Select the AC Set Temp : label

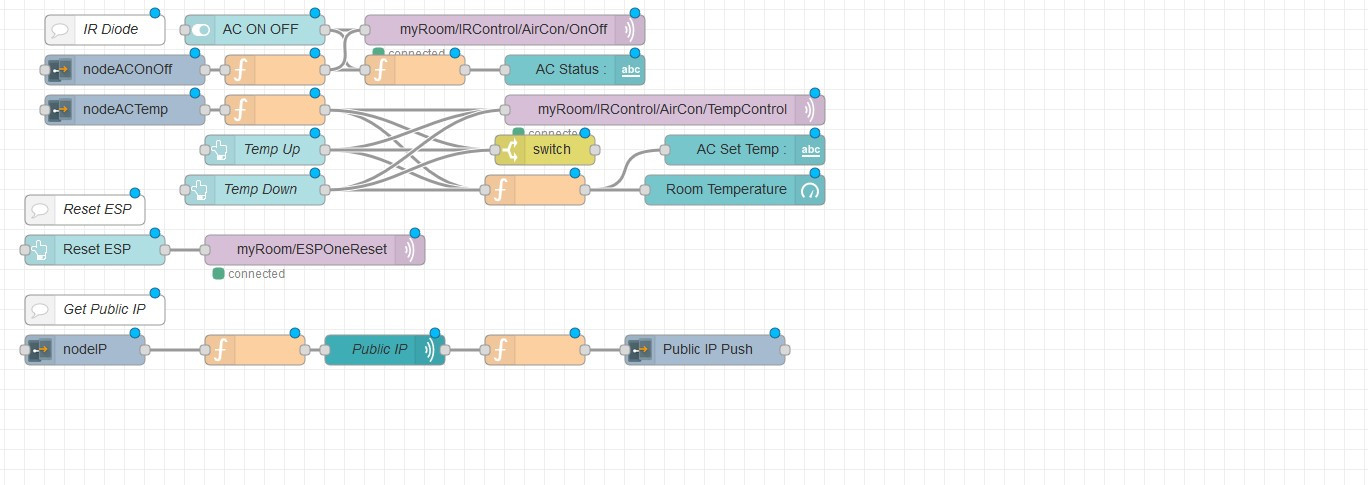[741, 149]
